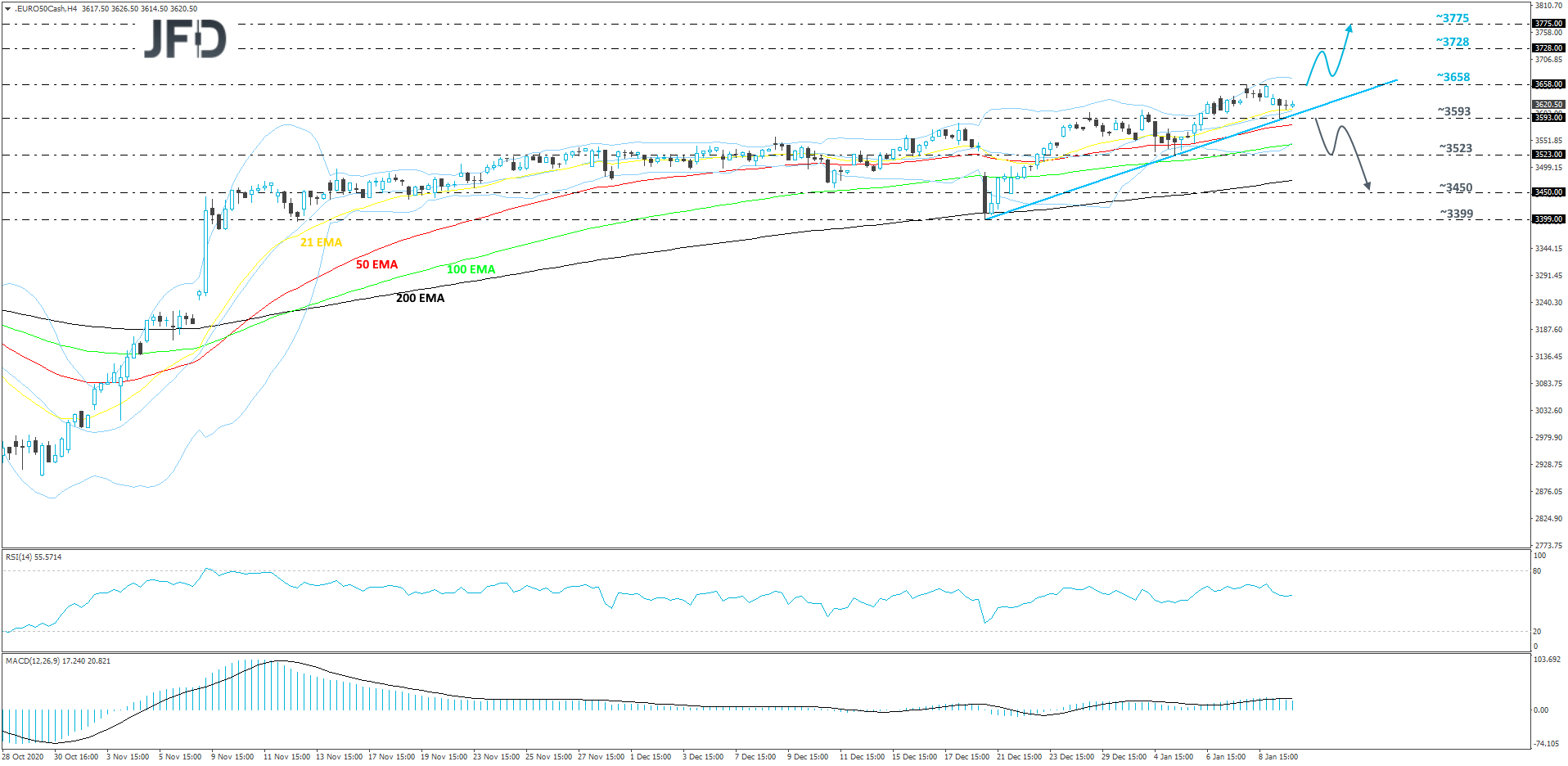Expand the RSI(14) indicator panel header
Image resolution: width=1568 pixels, height=766 pixels.
[33, 556]
